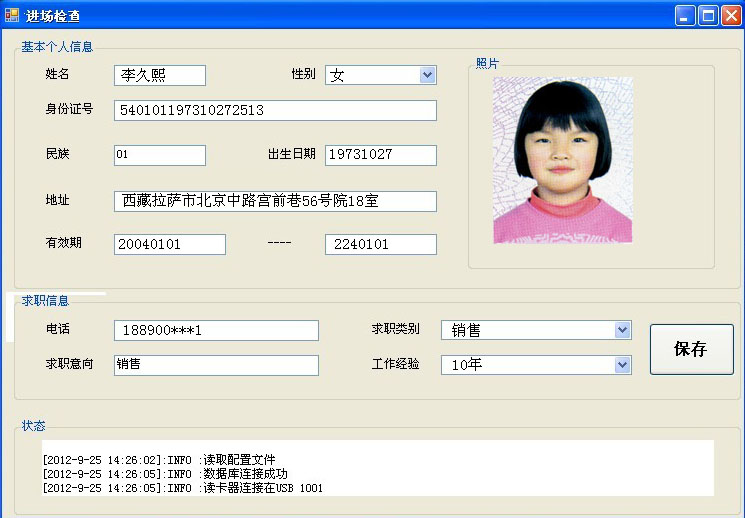Minimize the 进场检查 window
Screen dimensions: 745x518
685,16
